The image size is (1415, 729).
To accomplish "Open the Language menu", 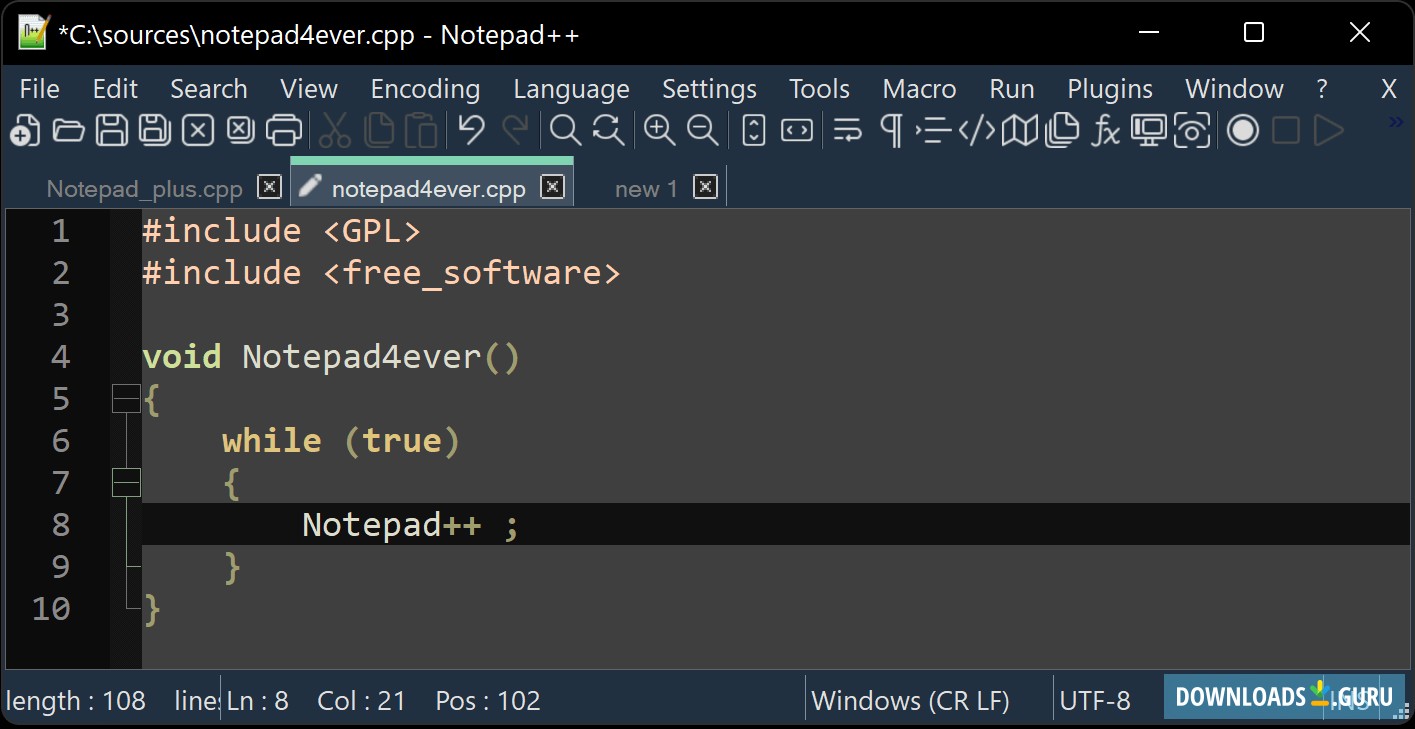I will click(571, 89).
